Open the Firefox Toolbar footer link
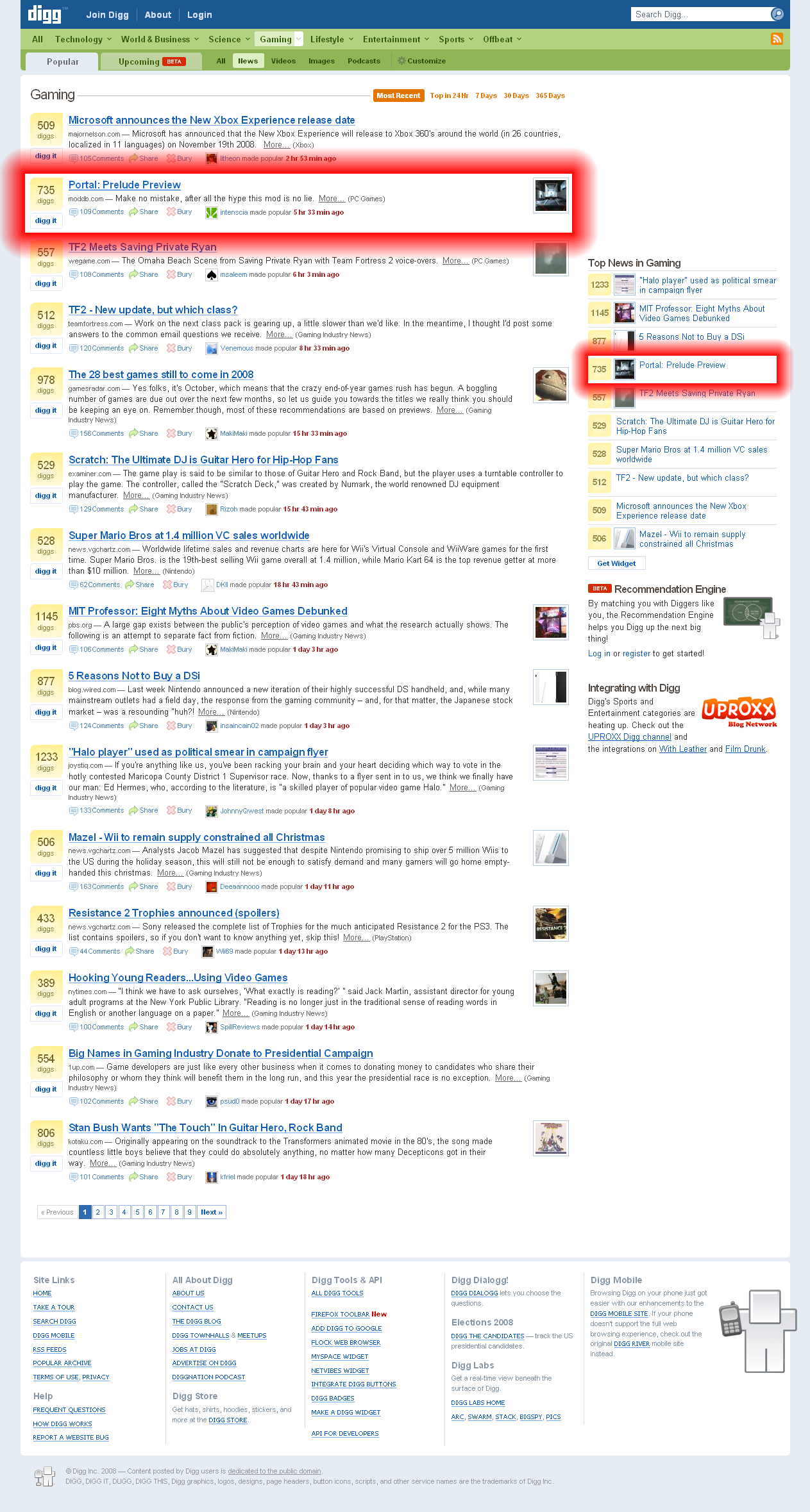Viewport: 810px width, 1512px height. pyautogui.click(x=341, y=1314)
